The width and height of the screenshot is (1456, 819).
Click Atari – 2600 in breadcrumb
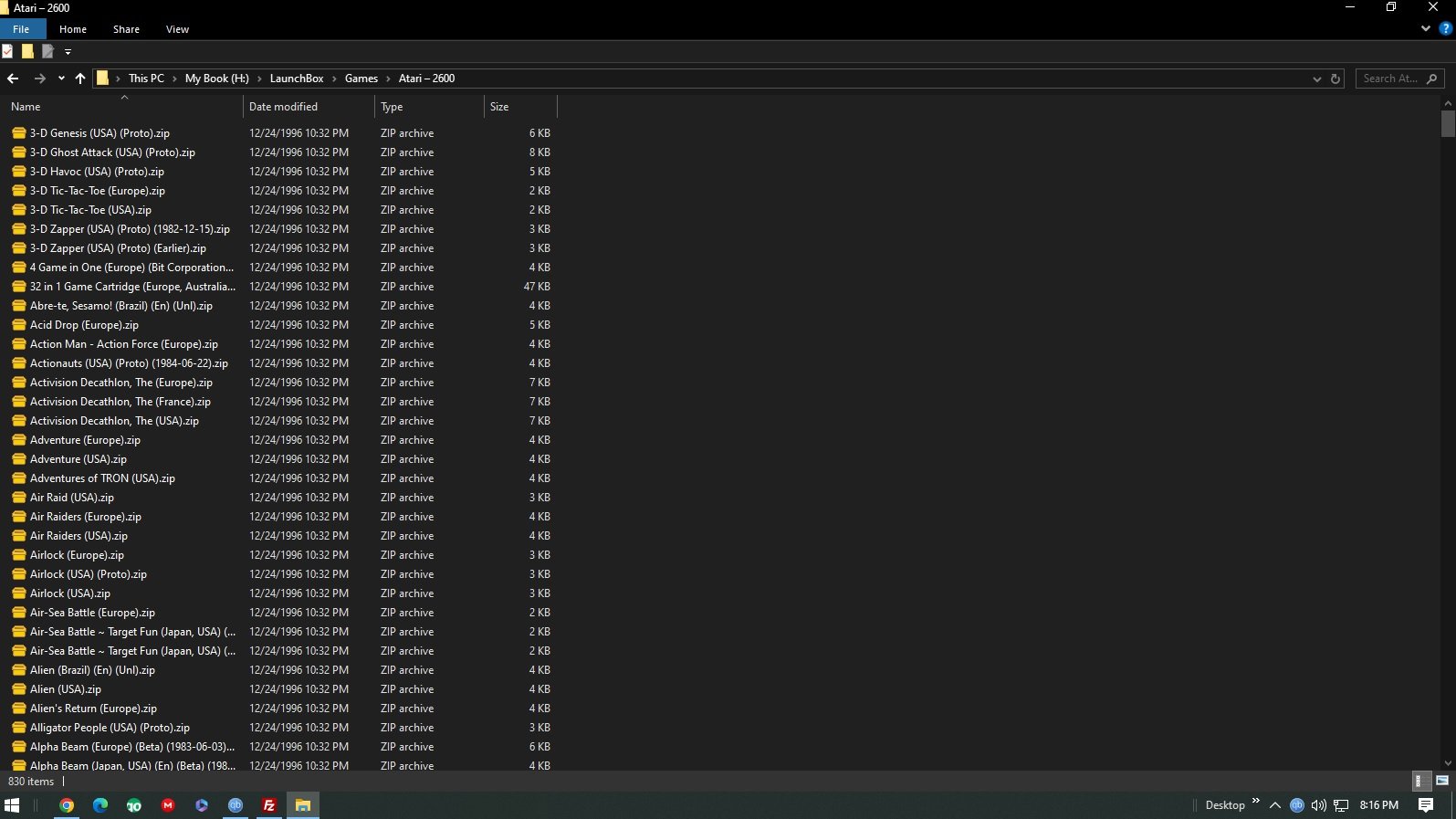(426, 79)
